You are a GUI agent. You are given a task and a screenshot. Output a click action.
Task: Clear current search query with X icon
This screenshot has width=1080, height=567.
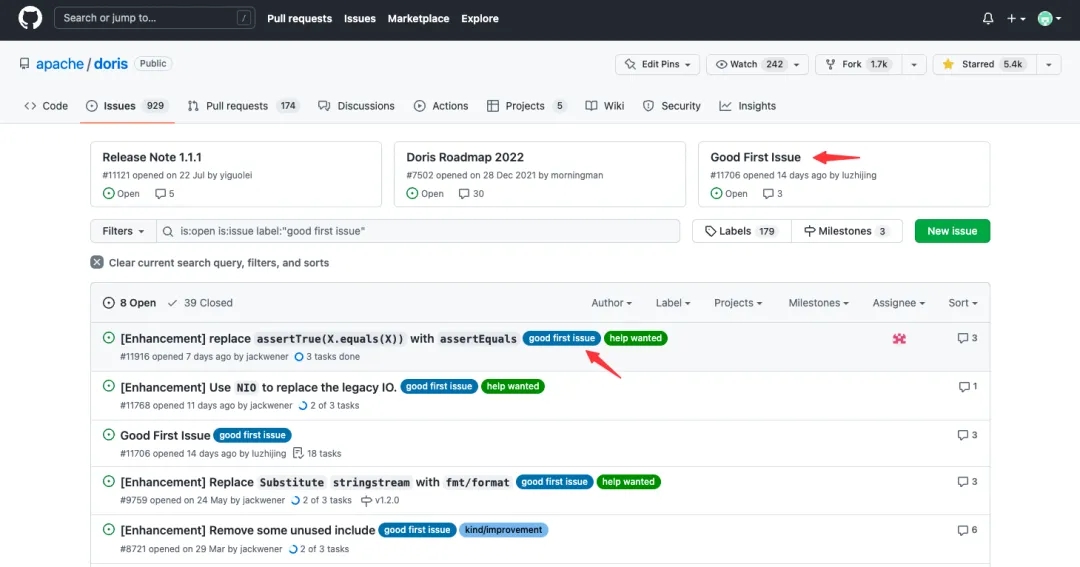(x=97, y=262)
